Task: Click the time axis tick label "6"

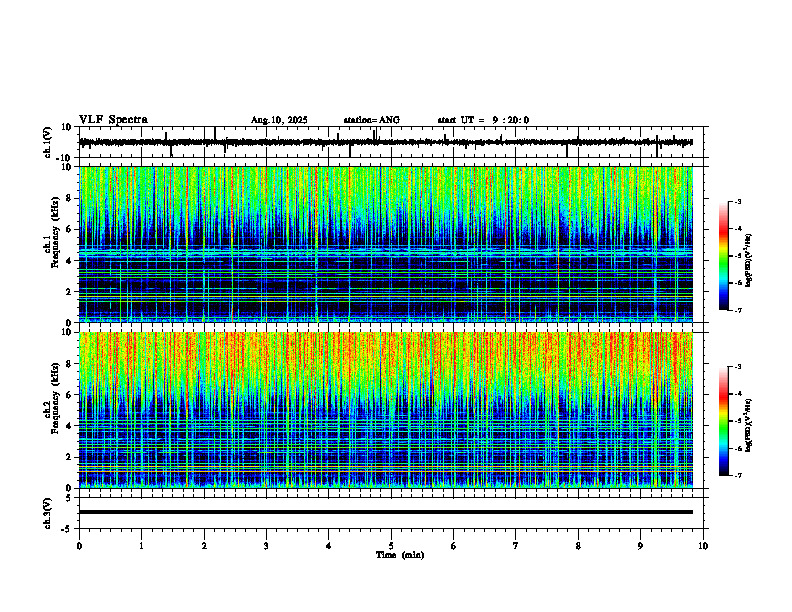Action: pos(454,546)
